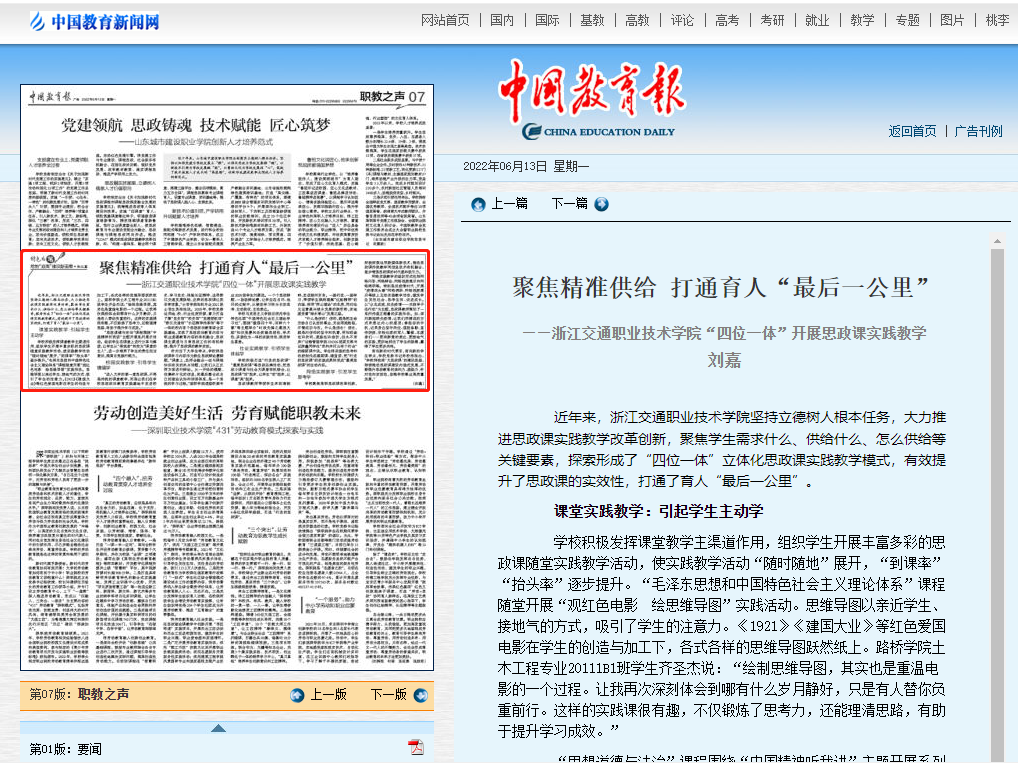Collapse the page list with the triangle arrow
This screenshot has width=1018, height=766.
(217, 727)
